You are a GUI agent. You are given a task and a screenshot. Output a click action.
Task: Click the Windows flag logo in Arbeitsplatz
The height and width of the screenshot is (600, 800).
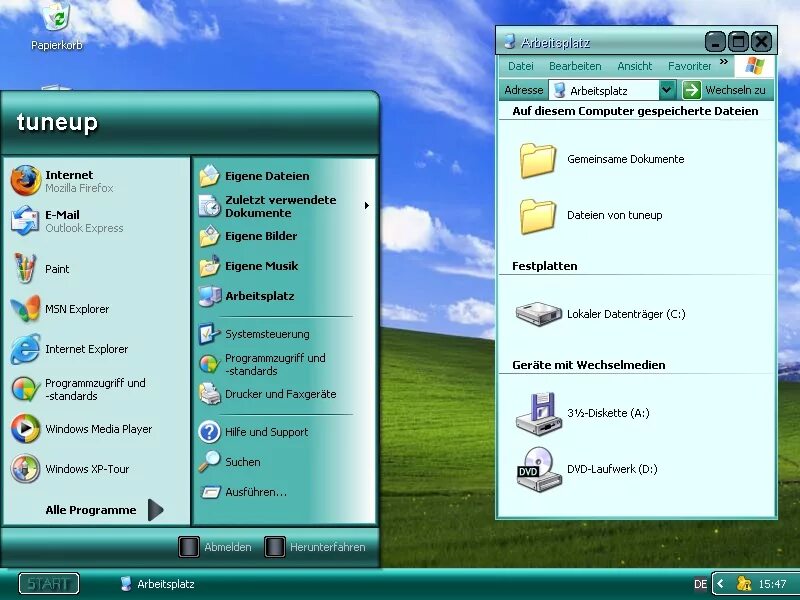pos(755,66)
